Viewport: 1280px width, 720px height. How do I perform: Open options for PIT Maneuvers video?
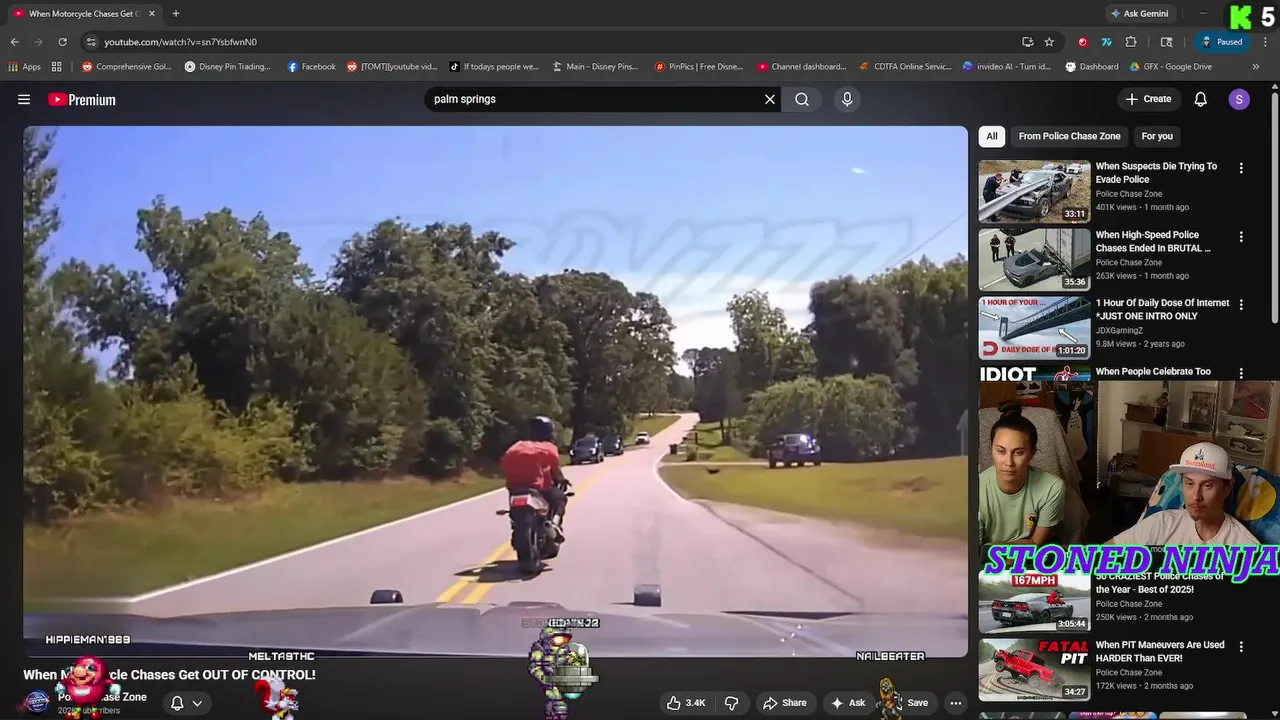pyautogui.click(x=1241, y=647)
